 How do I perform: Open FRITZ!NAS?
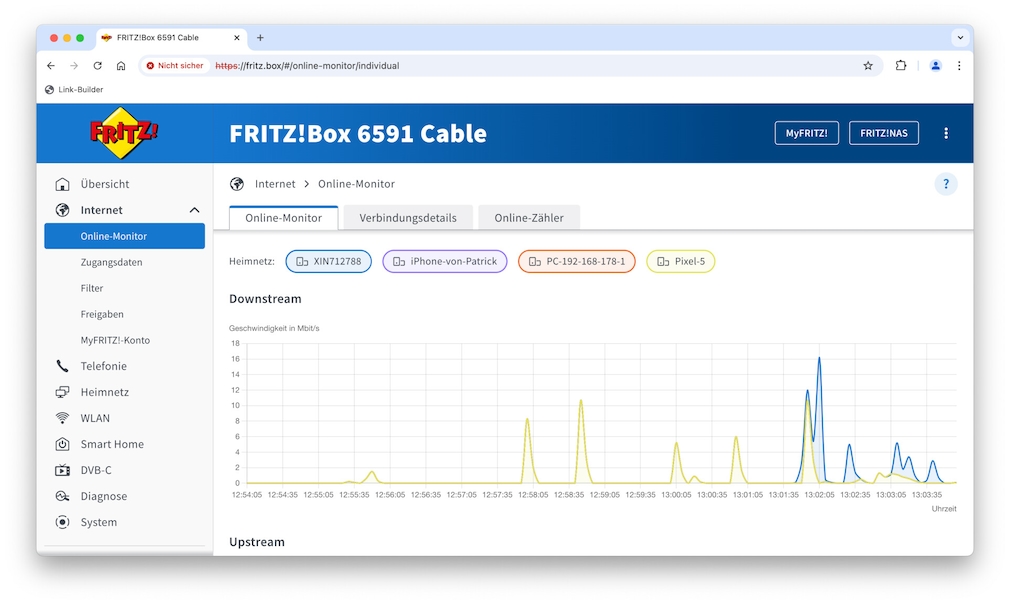[x=883, y=132]
